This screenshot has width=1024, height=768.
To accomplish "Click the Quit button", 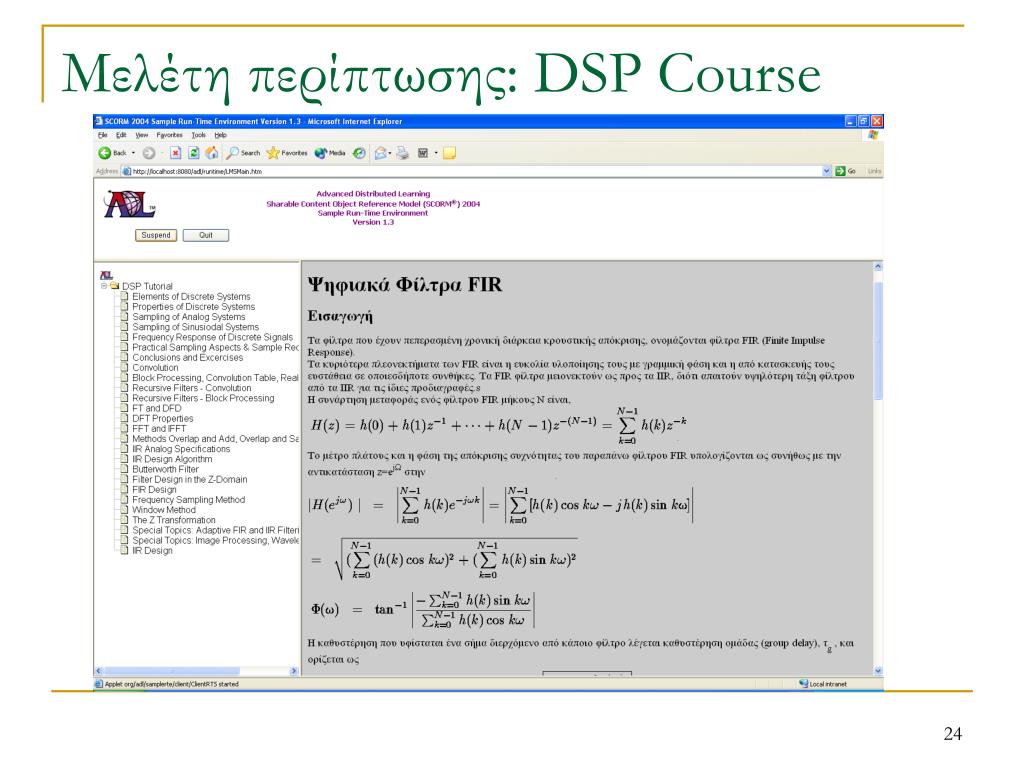I will pos(206,235).
